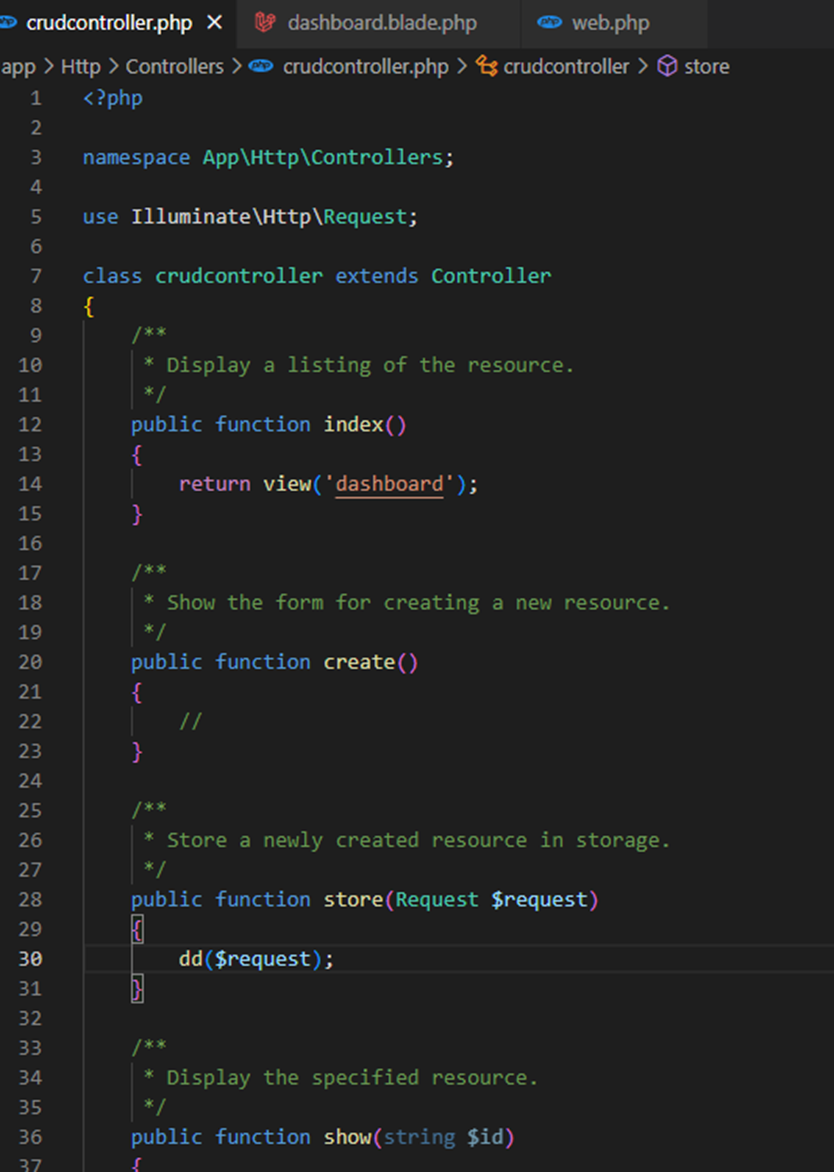The width and height of the screenshot is (834, 1172).
Task: Click 'crudcontroller' class name on line 7
Action: (x=239, y=277)
